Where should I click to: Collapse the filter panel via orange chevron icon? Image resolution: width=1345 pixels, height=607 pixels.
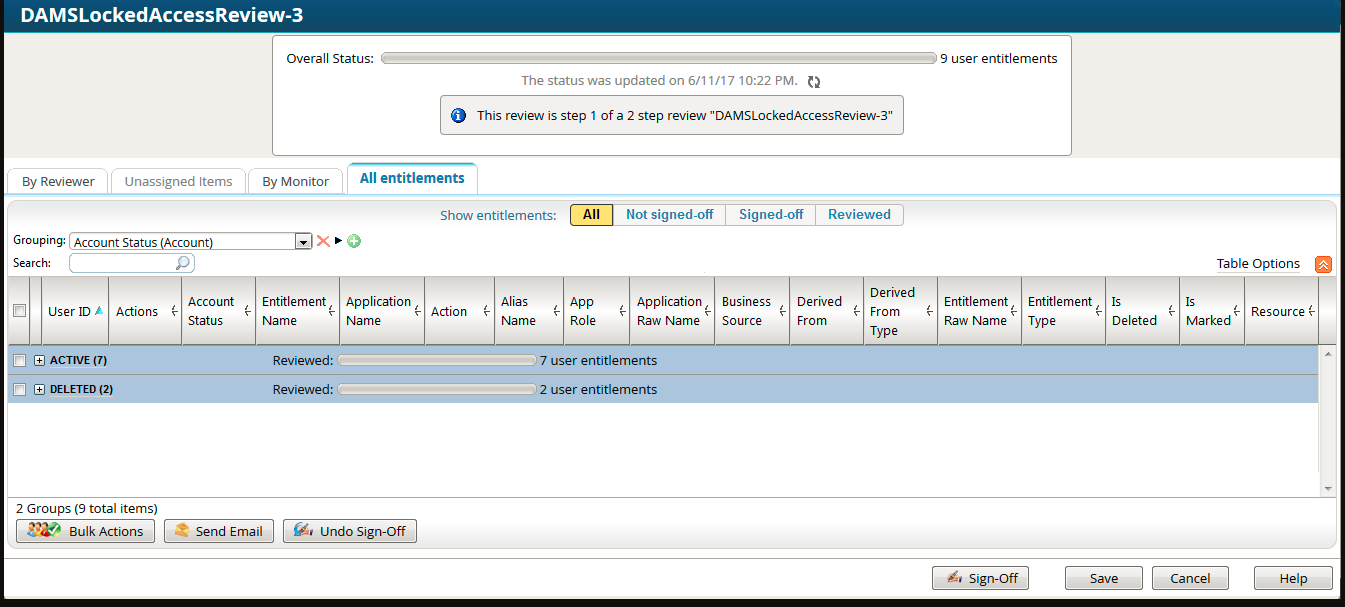point(1323,263)
